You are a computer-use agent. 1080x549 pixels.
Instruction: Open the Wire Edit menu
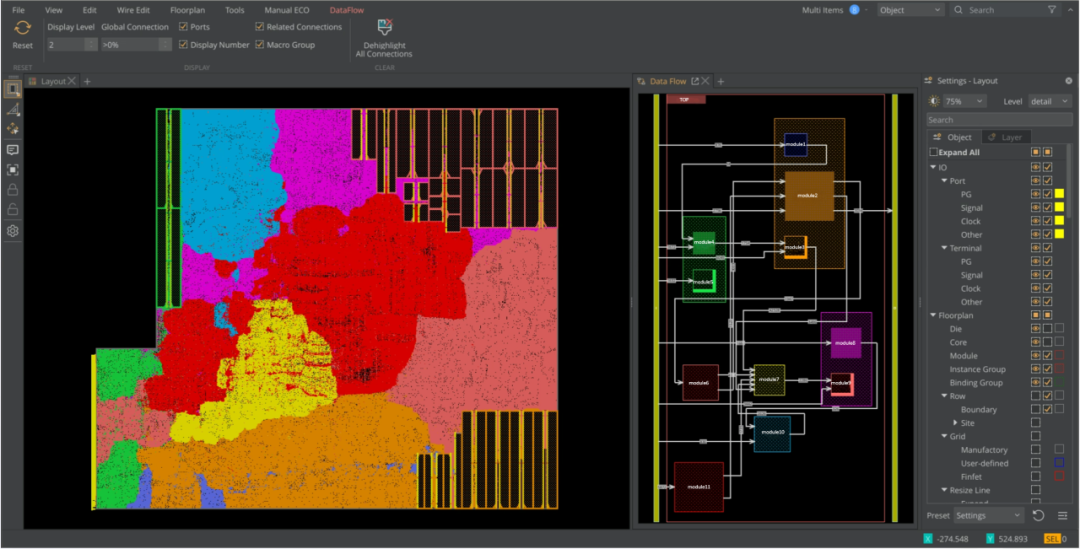point(133,10)
